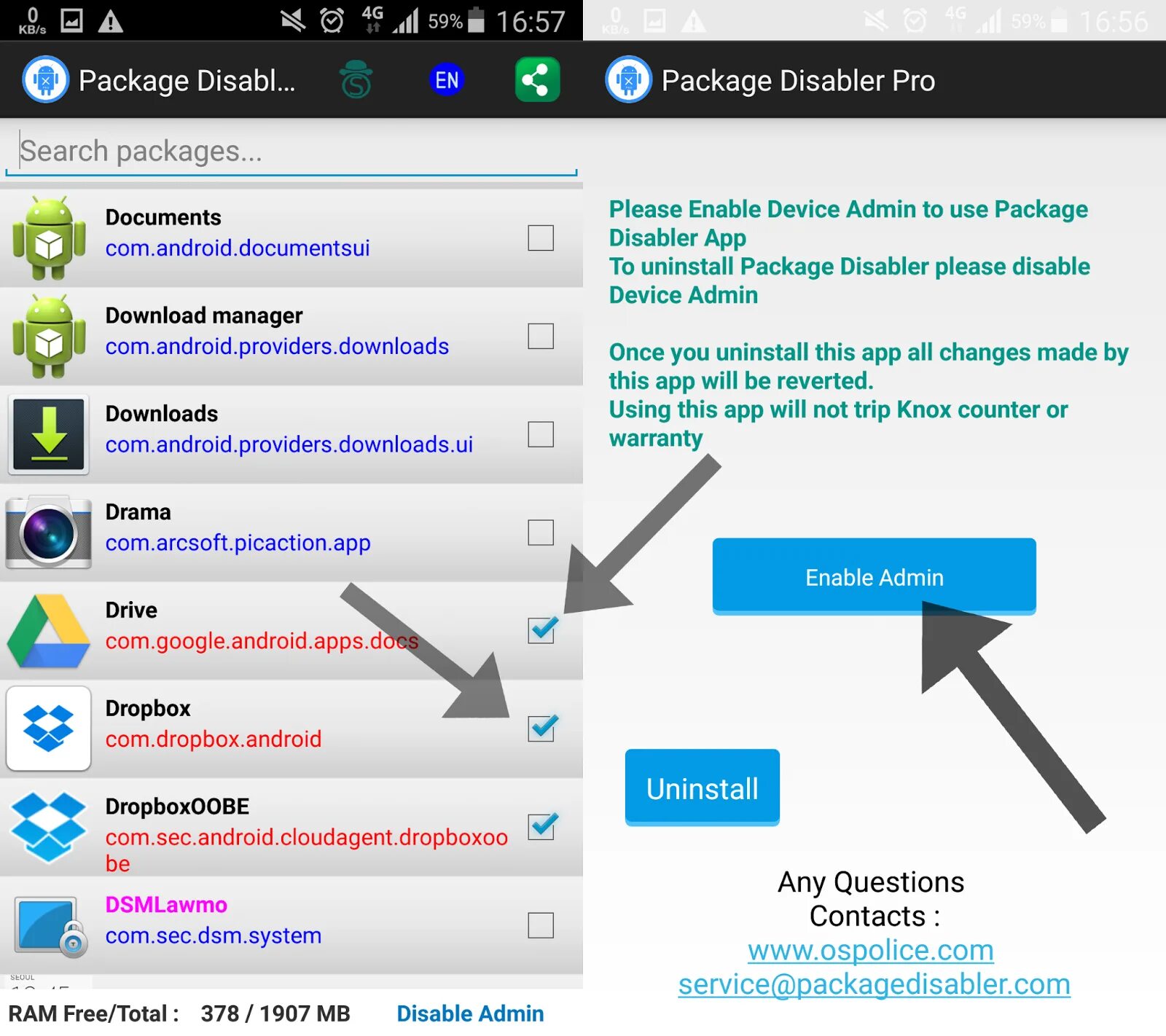Select com.android.providers.downloads.ui package name
The width and height of the screenshot is (1166, 1036).
tap(289, 444)
